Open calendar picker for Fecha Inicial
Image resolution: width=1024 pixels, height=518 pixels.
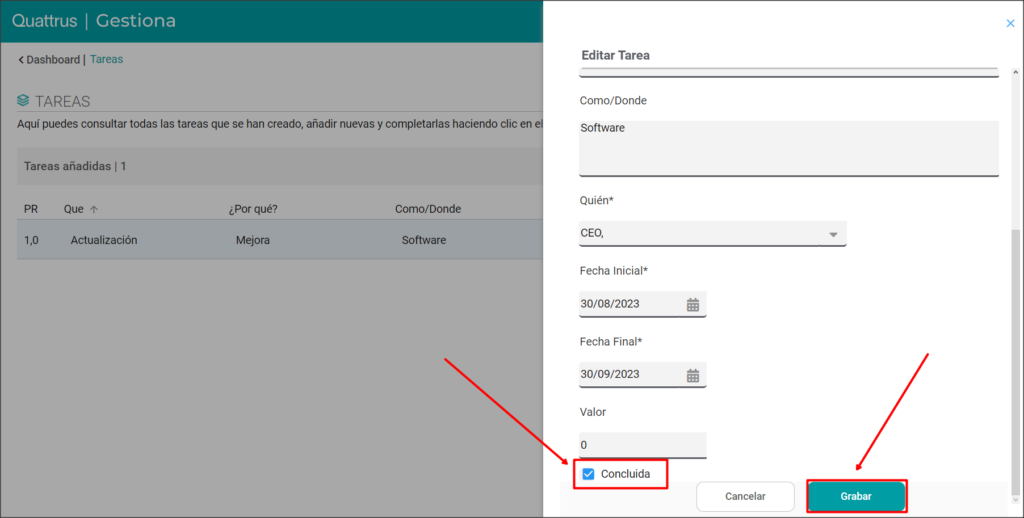[x=693, y=304]
